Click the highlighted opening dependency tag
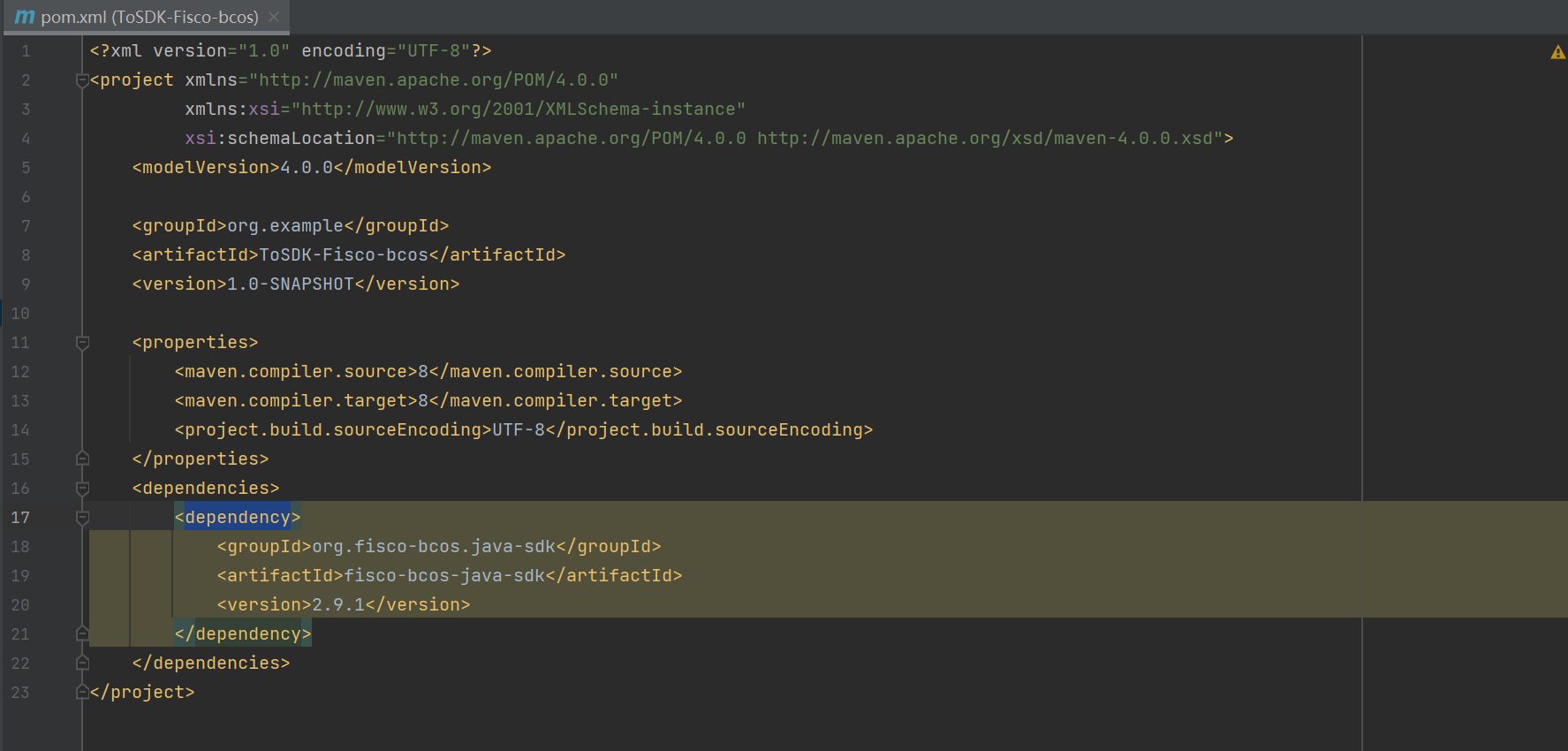This screenshot has width=1568, height=751. point(238,518)
